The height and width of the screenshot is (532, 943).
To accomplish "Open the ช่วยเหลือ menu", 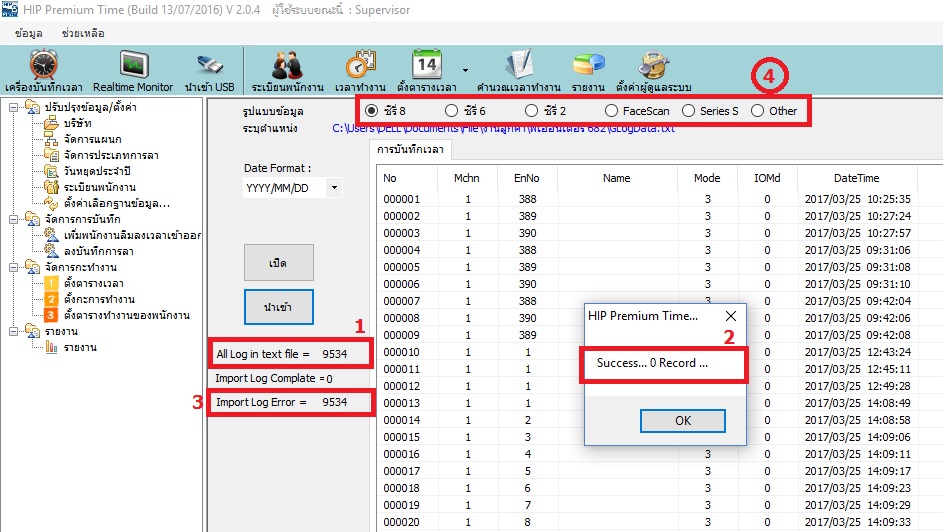I will tap(83, 33).
